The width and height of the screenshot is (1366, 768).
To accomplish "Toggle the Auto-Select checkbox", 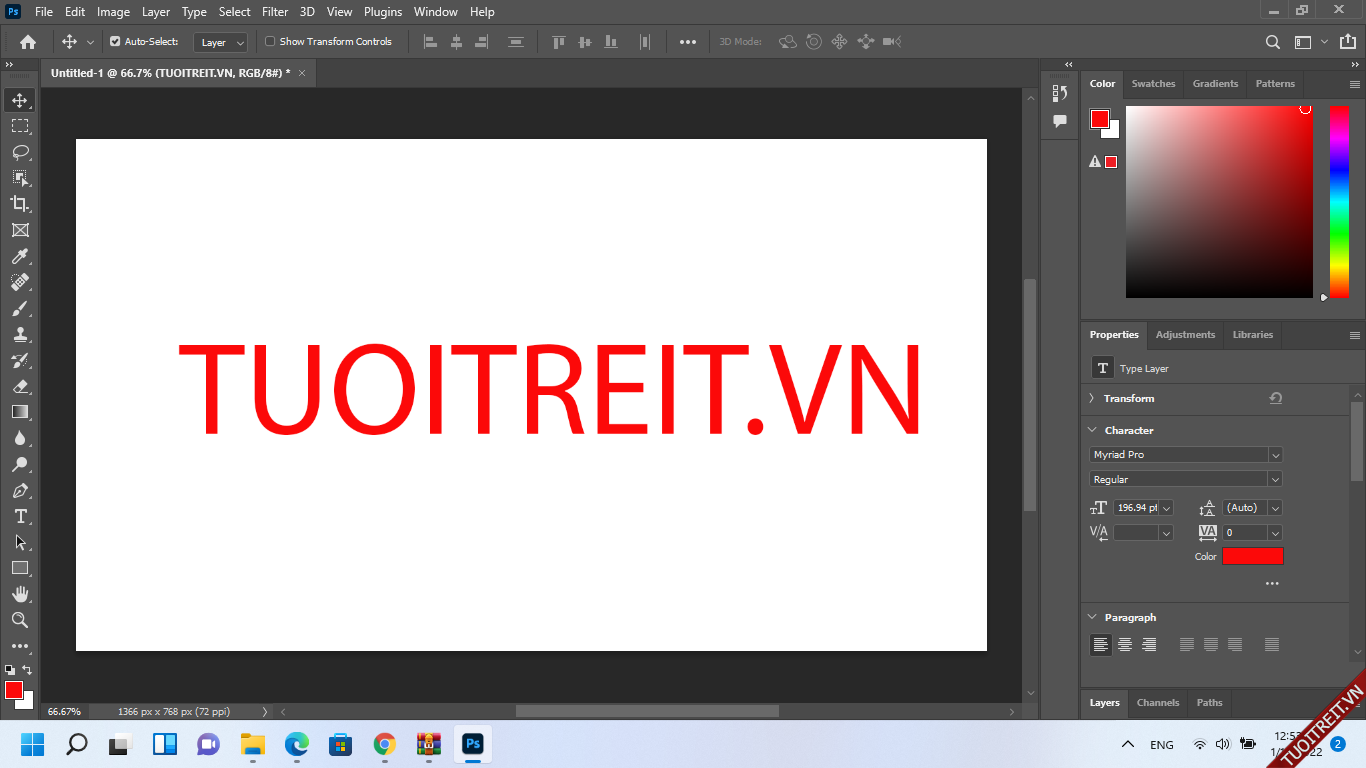I will coord(115,42).
